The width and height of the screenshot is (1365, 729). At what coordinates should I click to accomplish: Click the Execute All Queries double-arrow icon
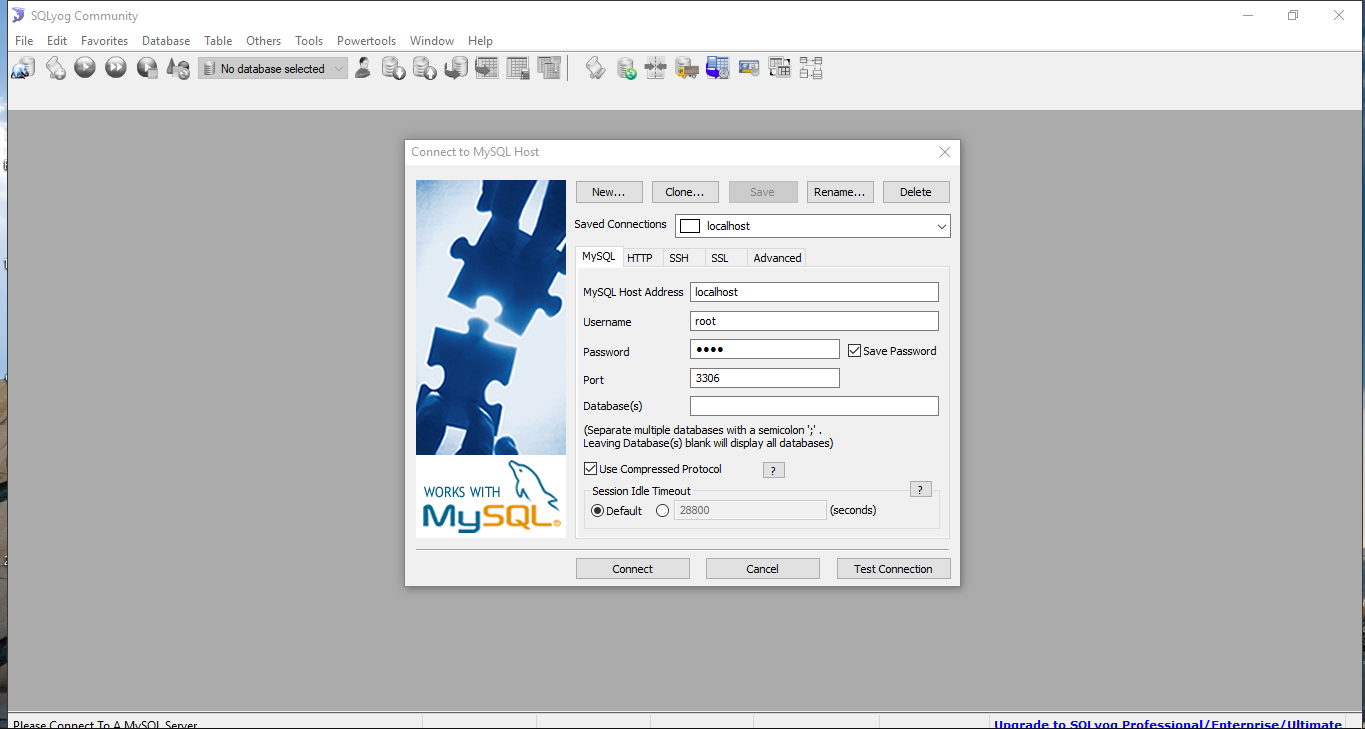click(116, 68)
